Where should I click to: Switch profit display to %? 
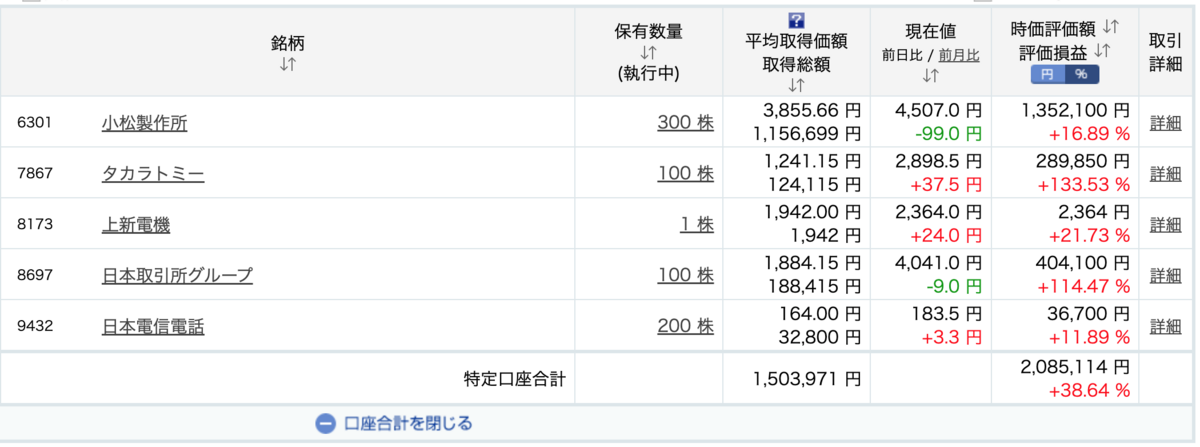(1081, 74)
